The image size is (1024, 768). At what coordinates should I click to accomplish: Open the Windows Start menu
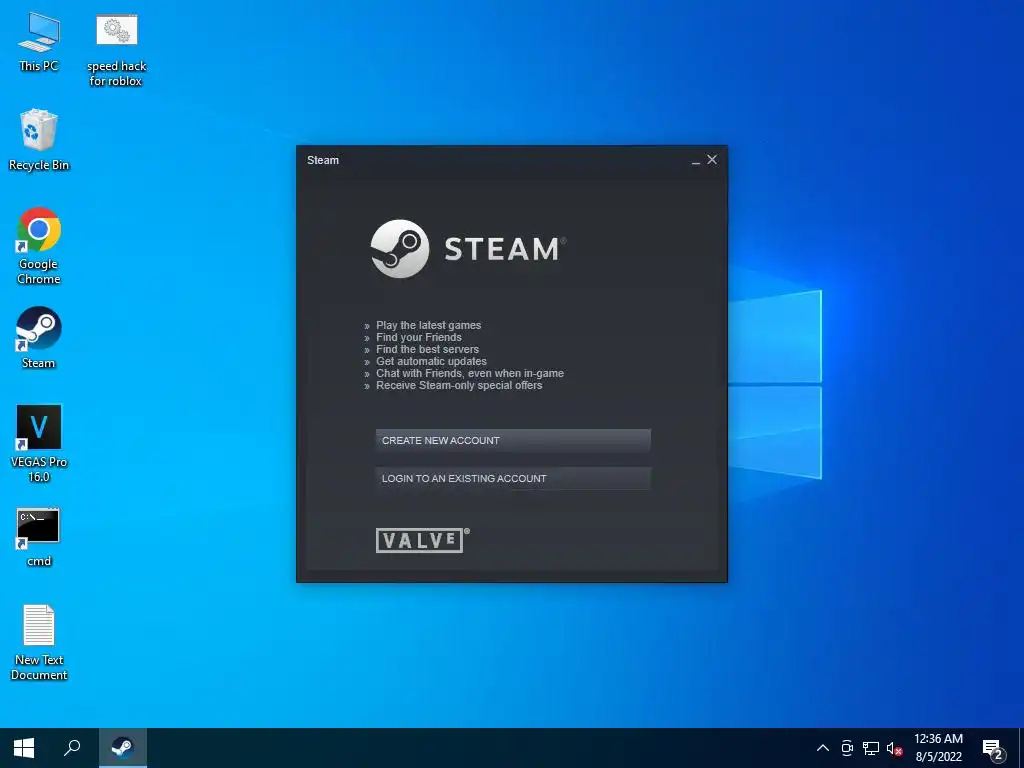[24, 748]
